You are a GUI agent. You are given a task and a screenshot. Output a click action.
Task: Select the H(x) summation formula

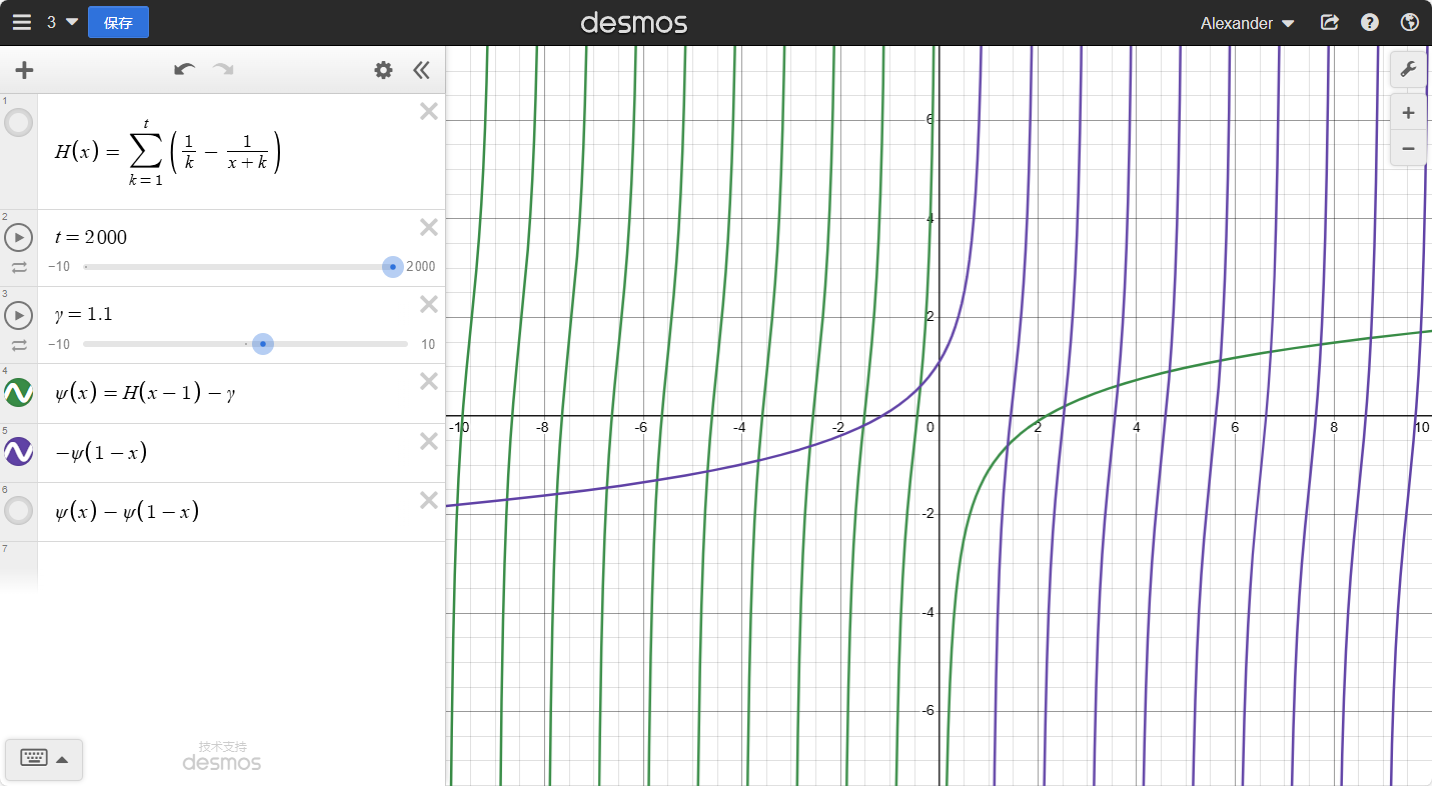point(168,152)
